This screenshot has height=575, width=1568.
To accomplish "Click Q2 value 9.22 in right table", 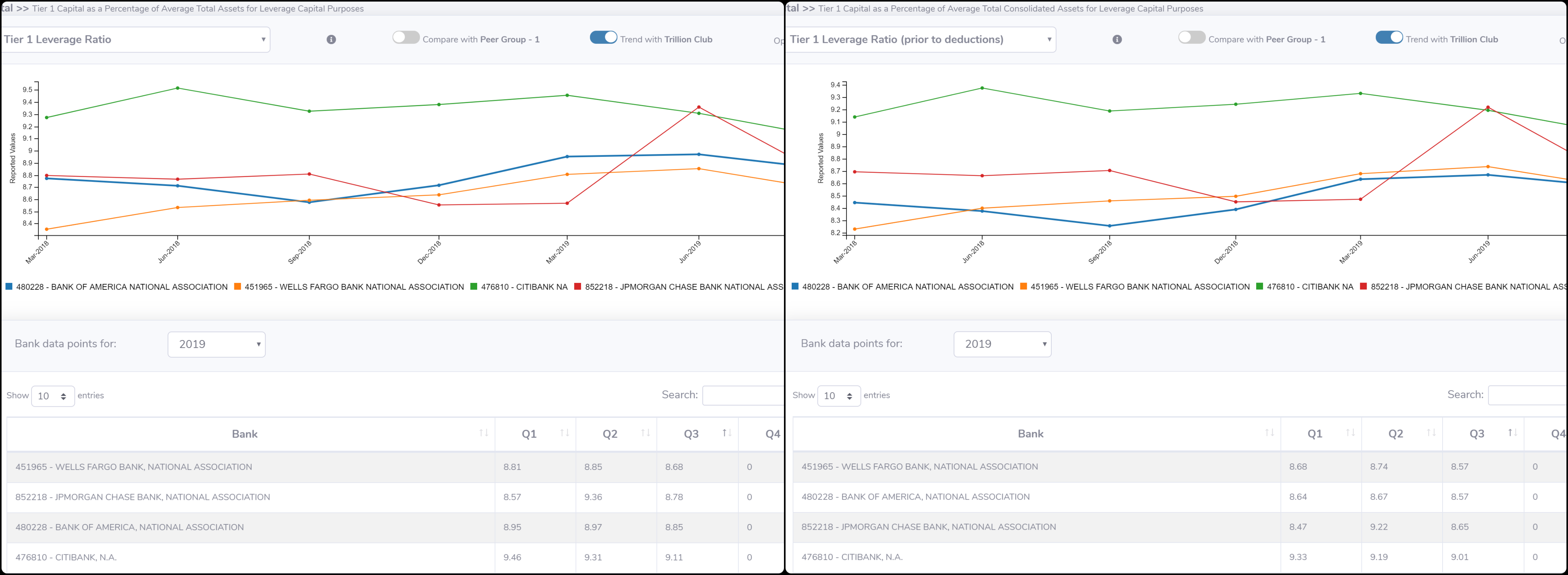I will coord(1379,527).
